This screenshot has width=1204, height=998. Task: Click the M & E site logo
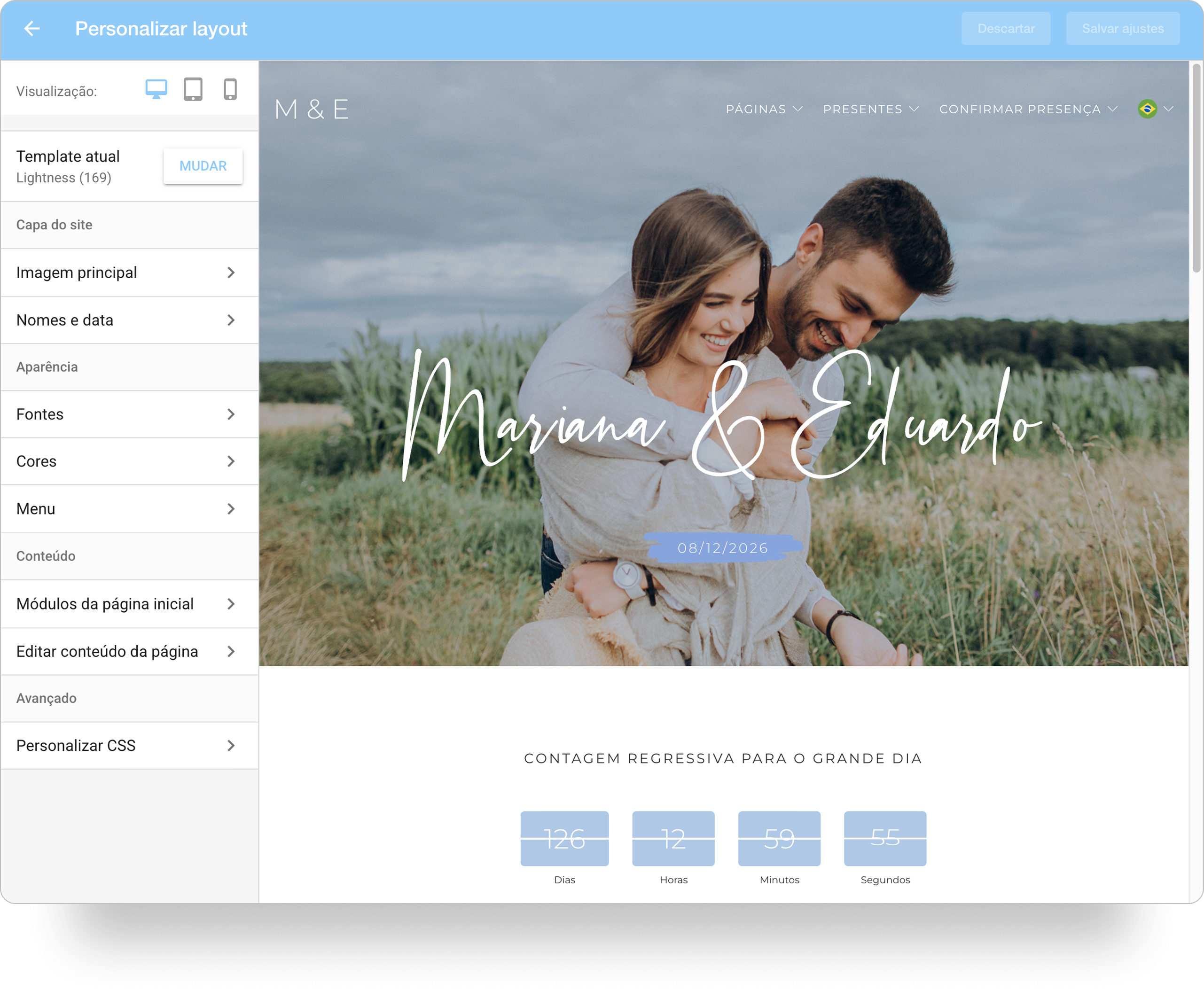312,109
